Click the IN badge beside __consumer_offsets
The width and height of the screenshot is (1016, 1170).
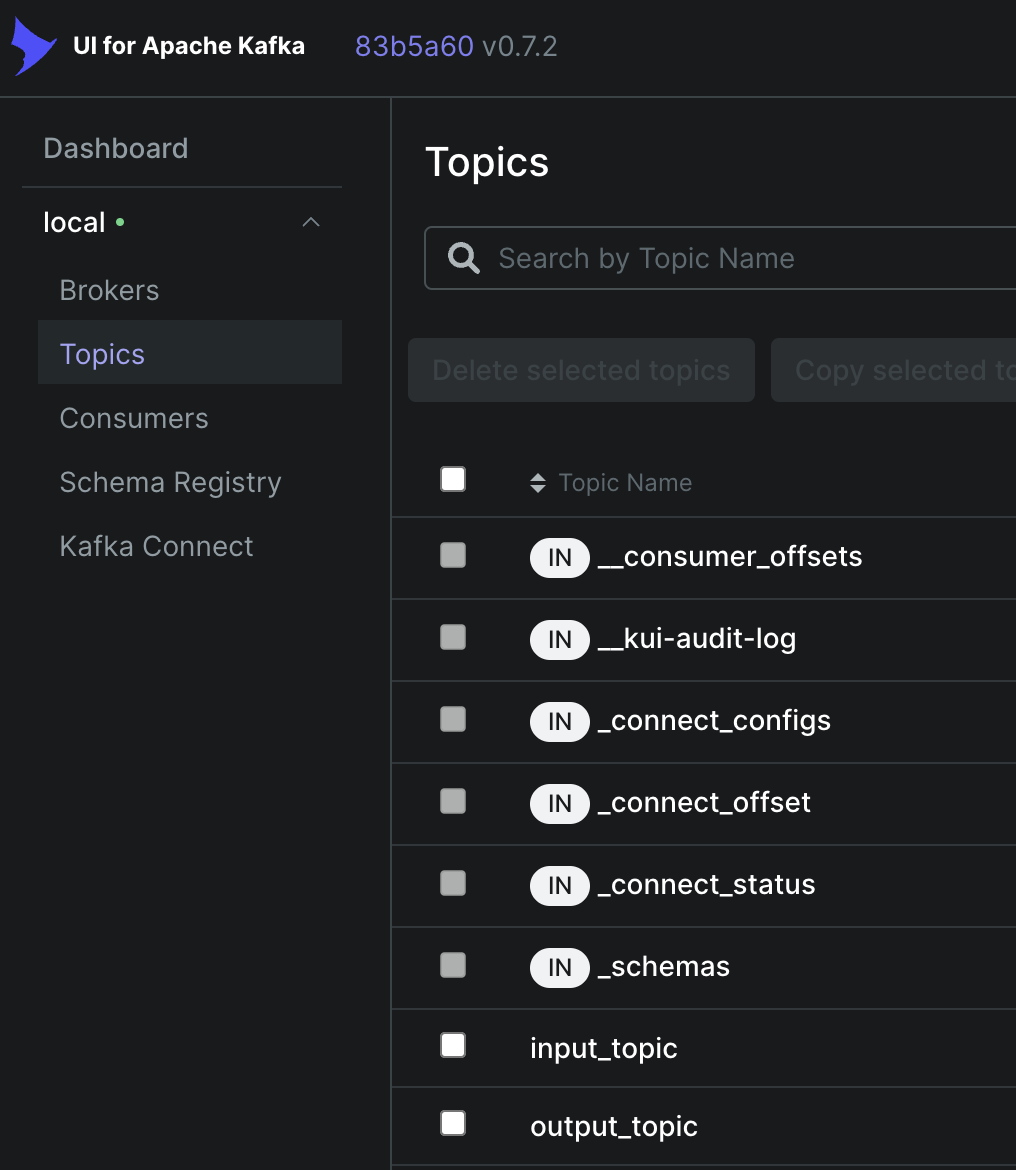(559, 557)
